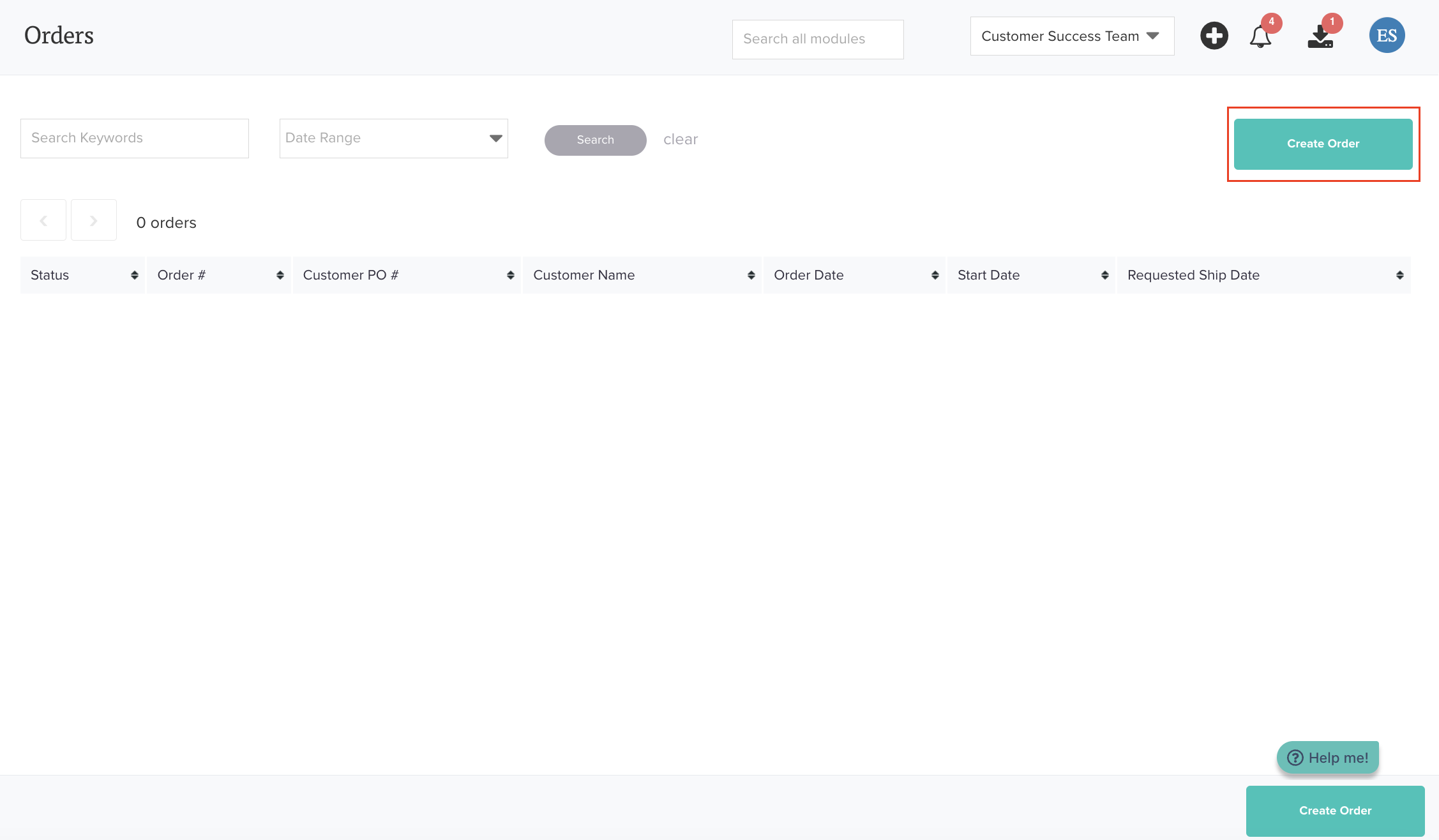The width and height of the screenshot is (1439, 840).
Task: Focus the Search Keywords input field
Action: point(134,139)
